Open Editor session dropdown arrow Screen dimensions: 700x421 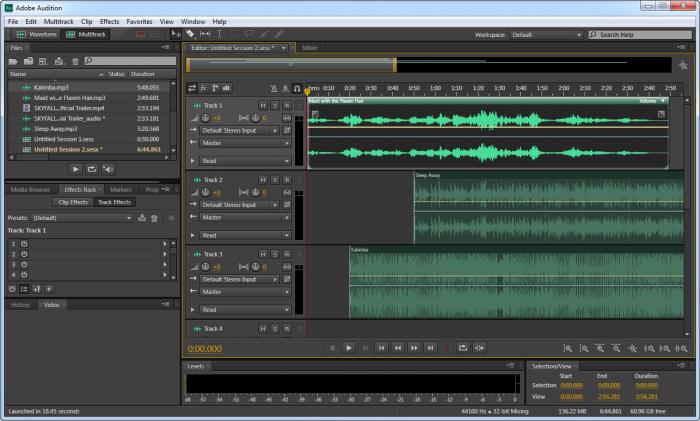point(283,48)
